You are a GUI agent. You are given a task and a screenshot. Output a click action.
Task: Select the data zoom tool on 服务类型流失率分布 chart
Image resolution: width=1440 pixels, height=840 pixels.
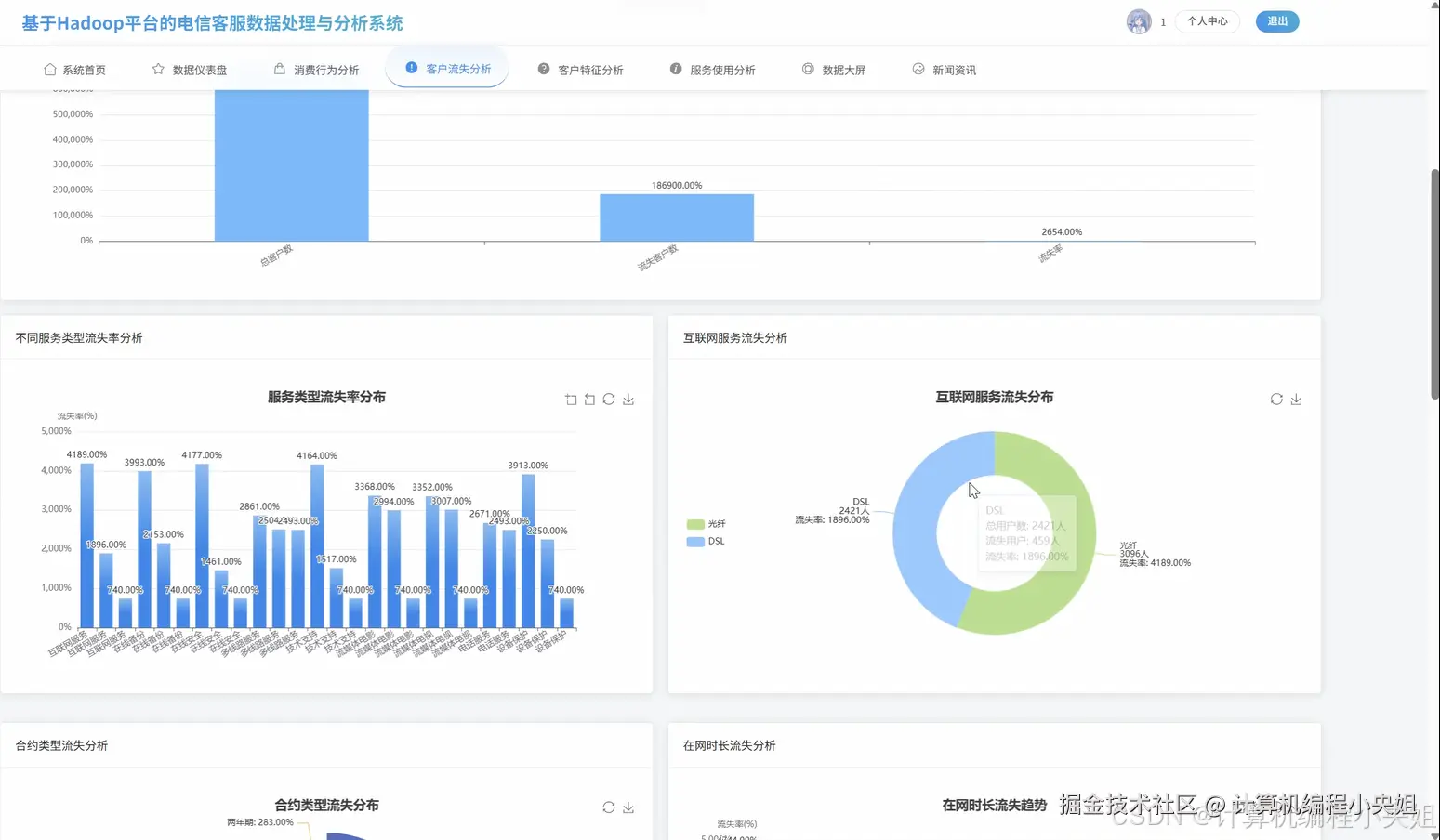coord(570,399)
